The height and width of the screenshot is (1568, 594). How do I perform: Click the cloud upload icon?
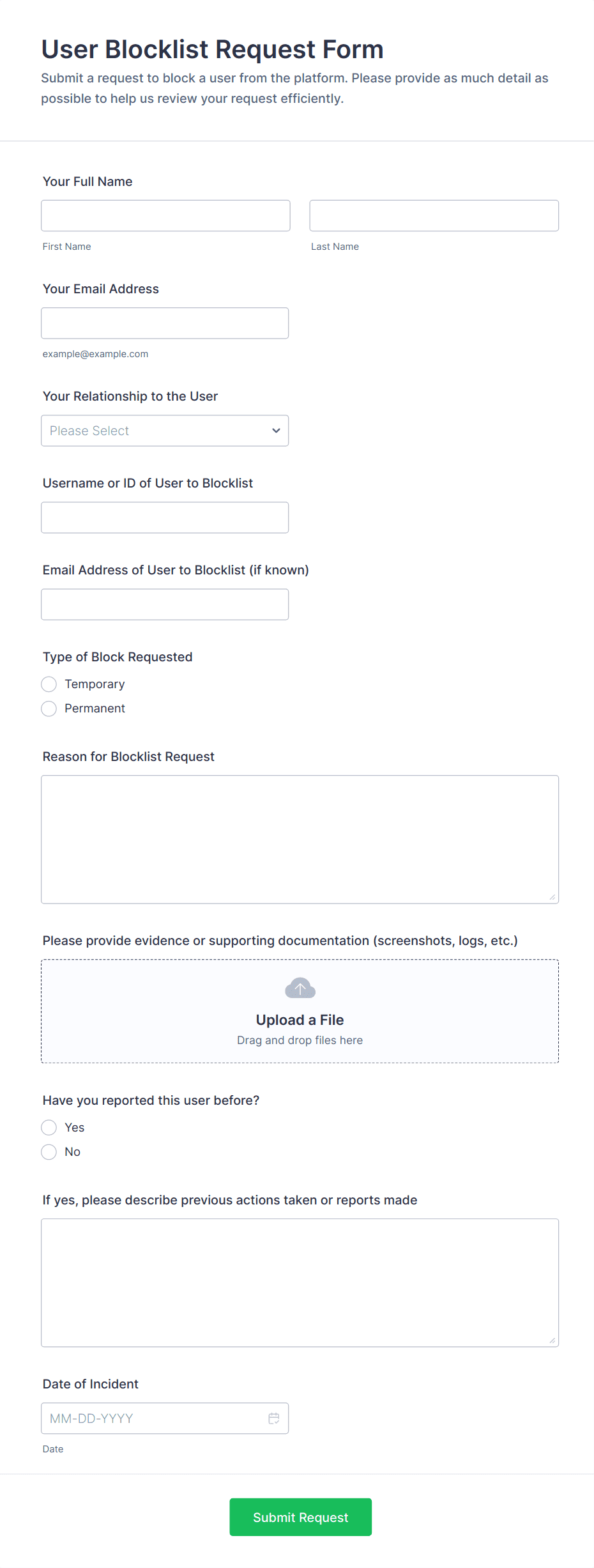click(x=300, y=988)
